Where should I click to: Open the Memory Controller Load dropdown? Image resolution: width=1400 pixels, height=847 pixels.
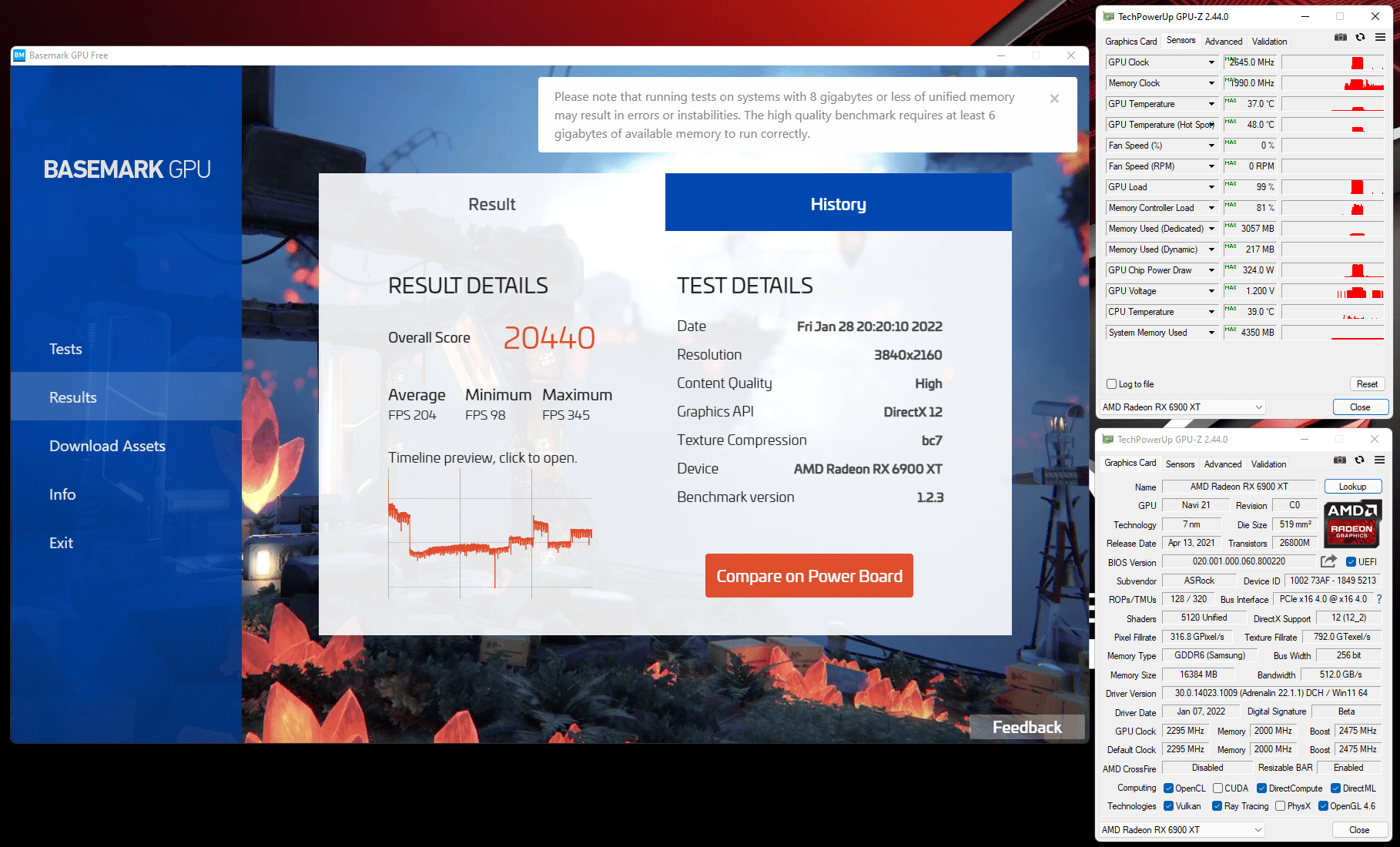click(x=1211, y=208)
